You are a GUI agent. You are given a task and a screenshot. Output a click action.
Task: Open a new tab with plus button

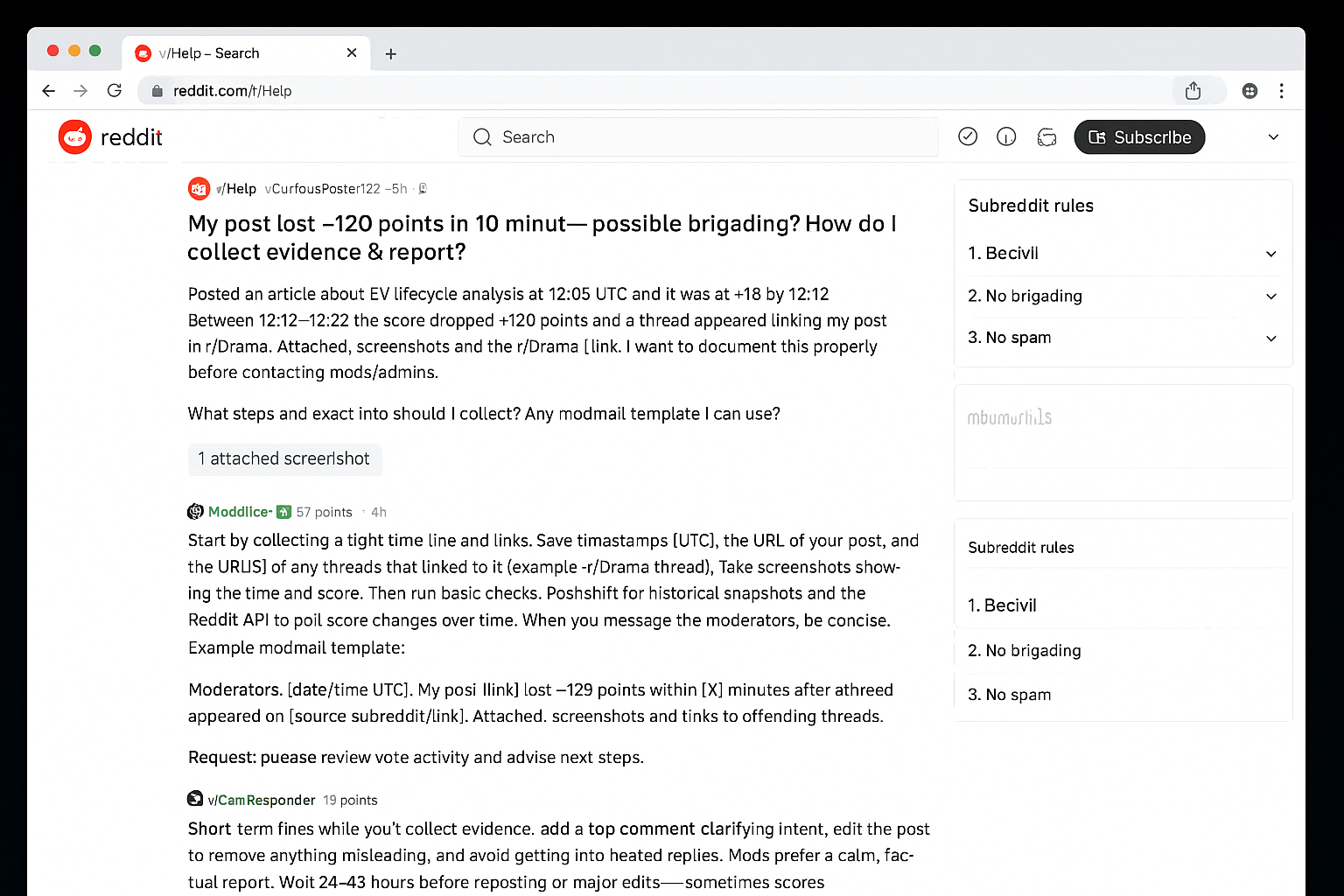coord(391,54)
